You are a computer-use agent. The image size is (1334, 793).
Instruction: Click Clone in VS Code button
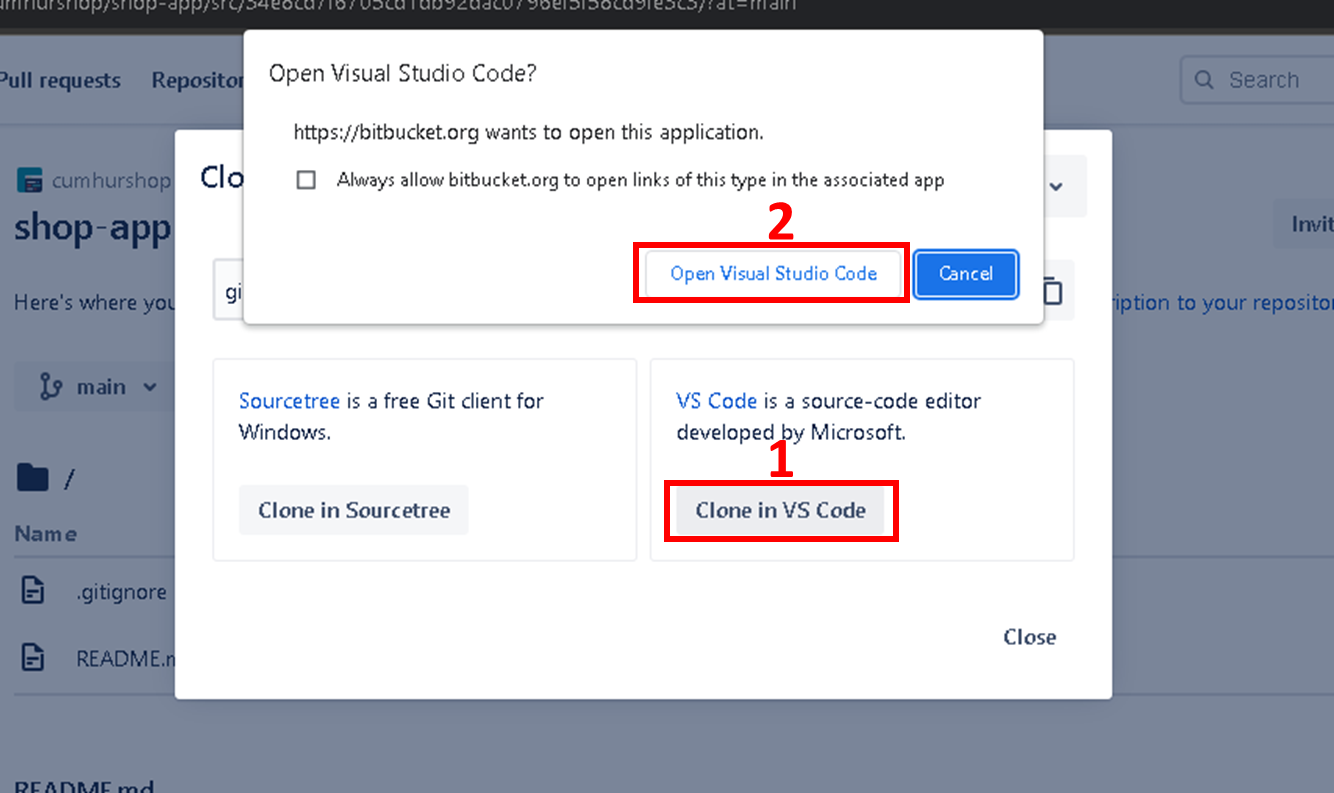coord(780,510)
